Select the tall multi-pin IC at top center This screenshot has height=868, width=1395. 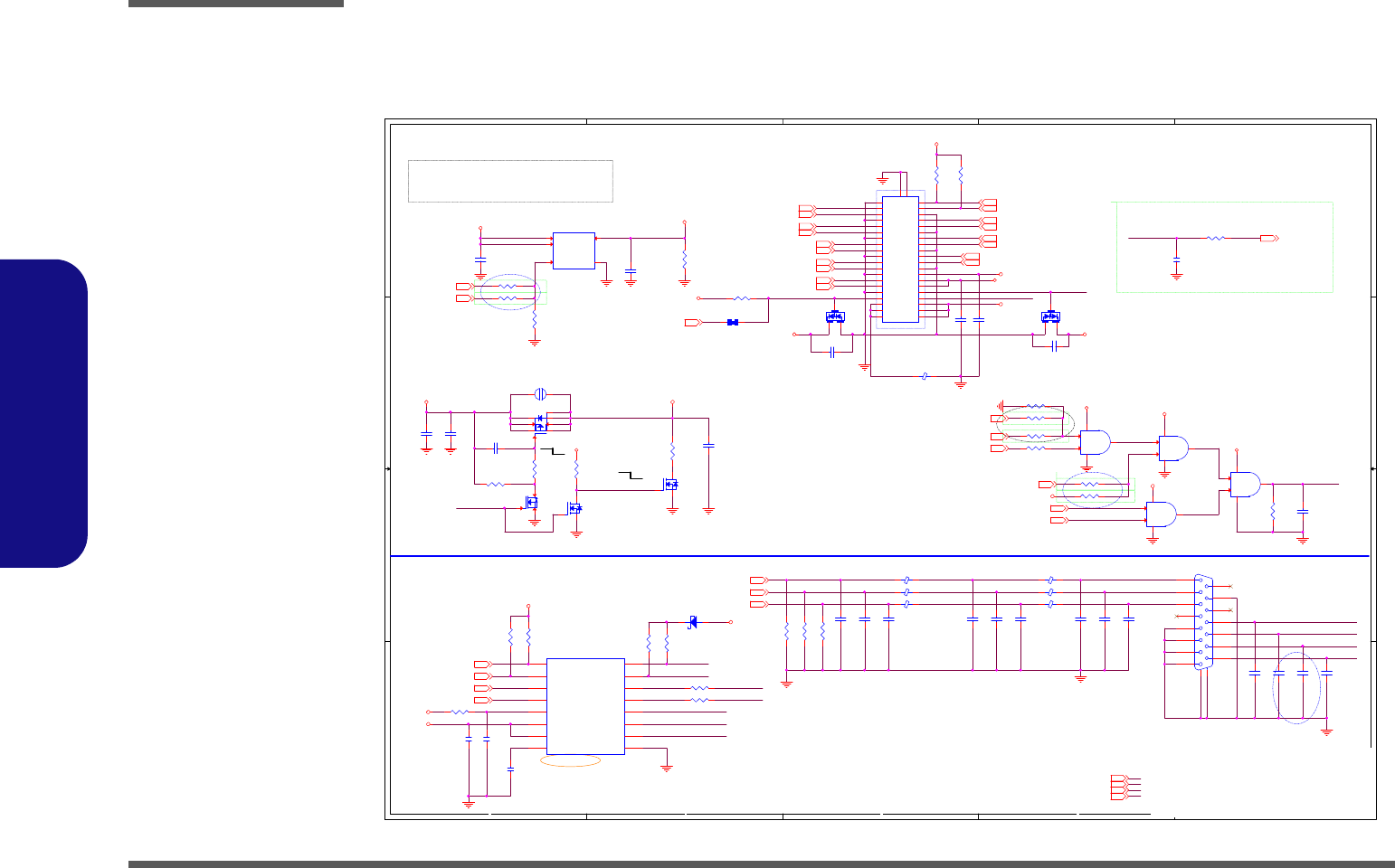pos(900,259)
